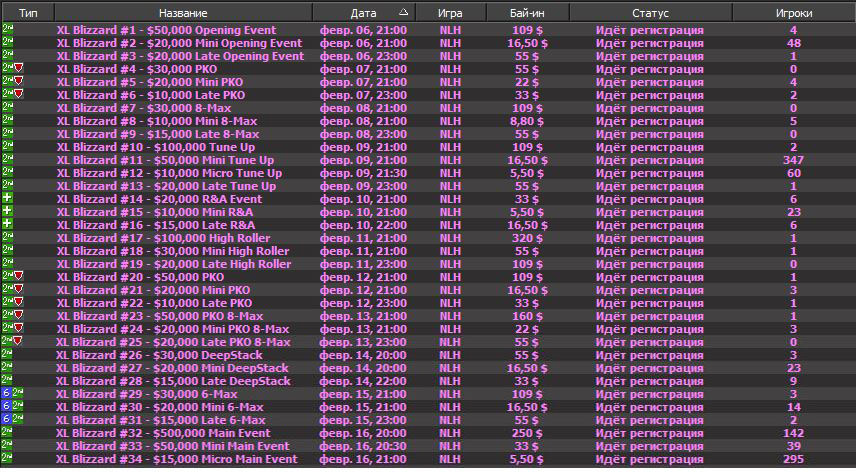
Task: Sort the list by the Бай-ин column
Action: (x=527, y=13)
